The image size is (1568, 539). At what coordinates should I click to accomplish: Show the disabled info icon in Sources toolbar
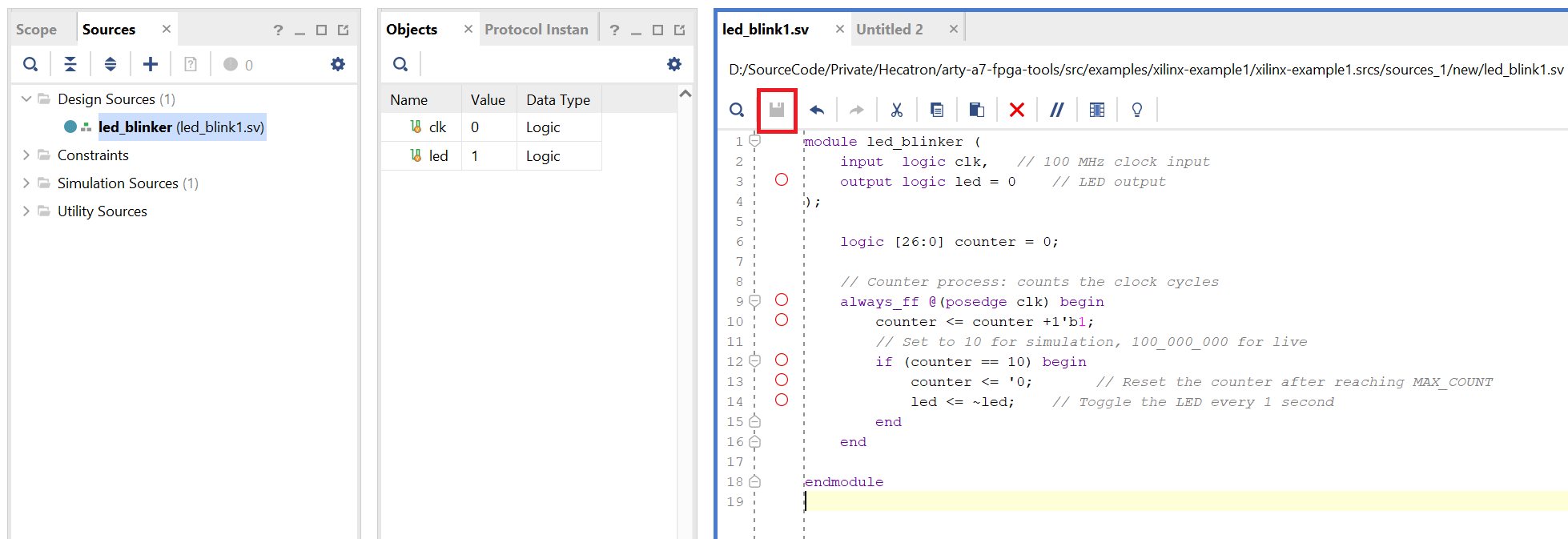(x=191, y=64)
